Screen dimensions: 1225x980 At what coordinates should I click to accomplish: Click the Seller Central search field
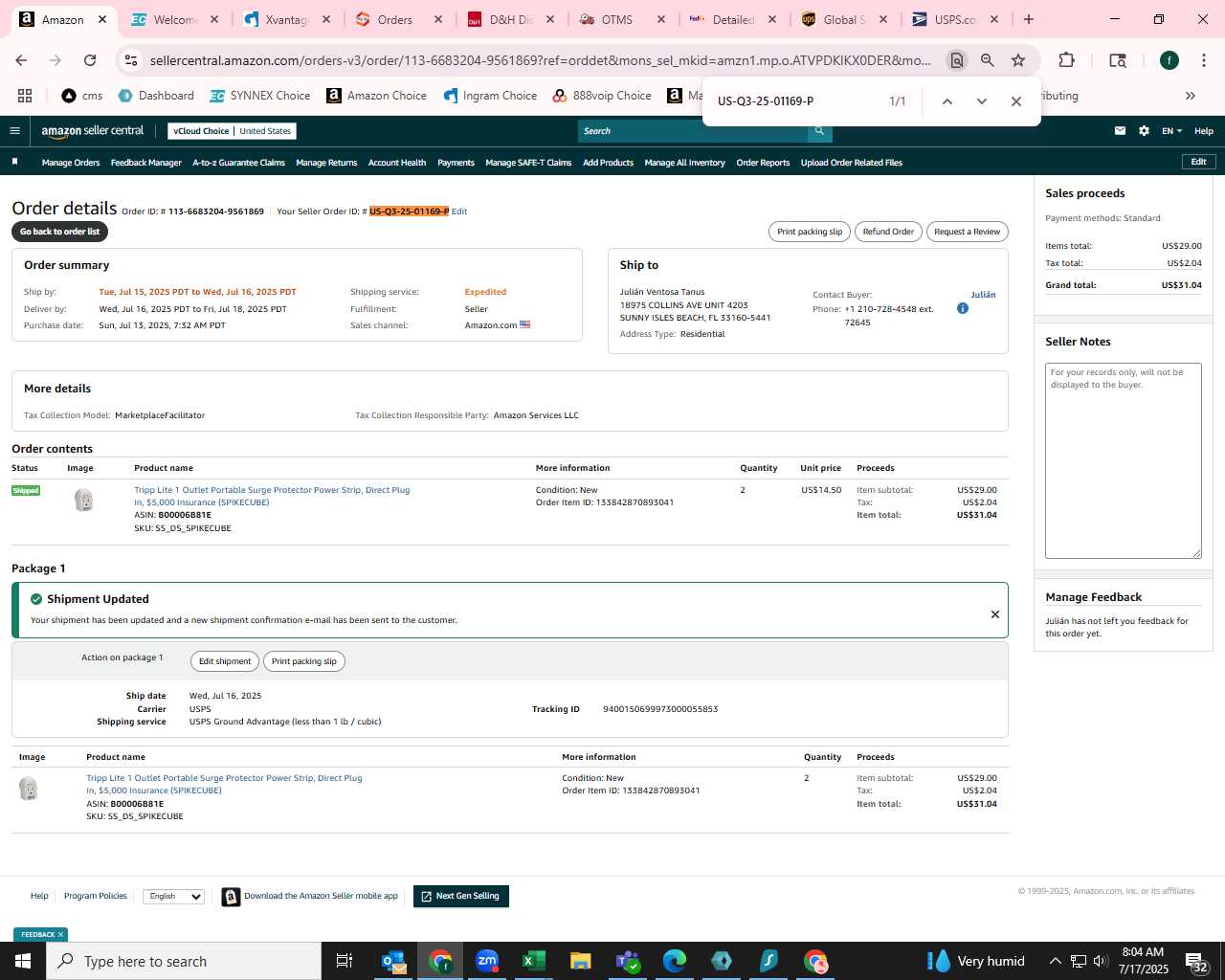pyautogui.click(x=693, y=131)
